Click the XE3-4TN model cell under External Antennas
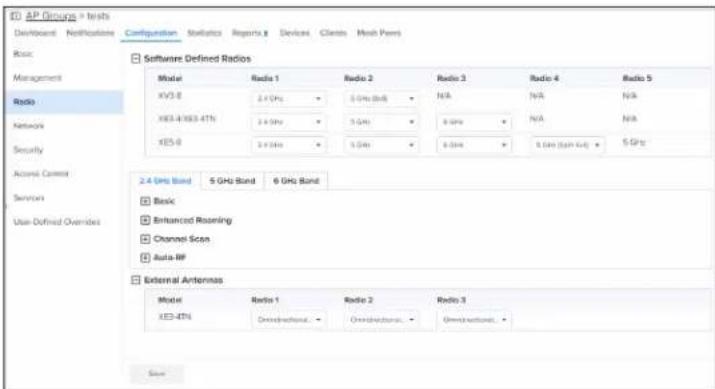715x389 pixels. click(x=175, y=316)
